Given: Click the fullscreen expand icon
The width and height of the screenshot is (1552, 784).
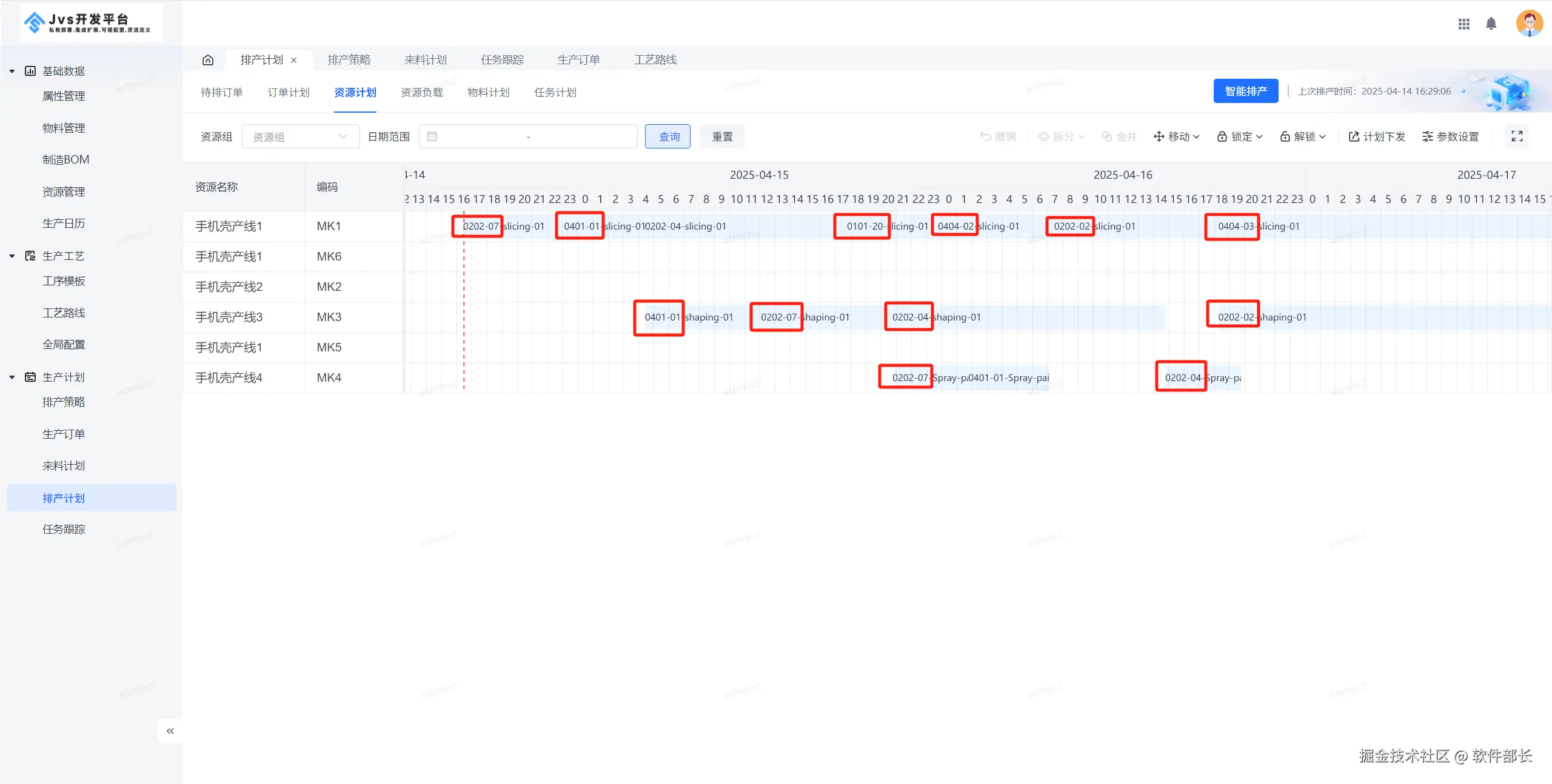Looking at the screenshot, I should point(1517,136).
